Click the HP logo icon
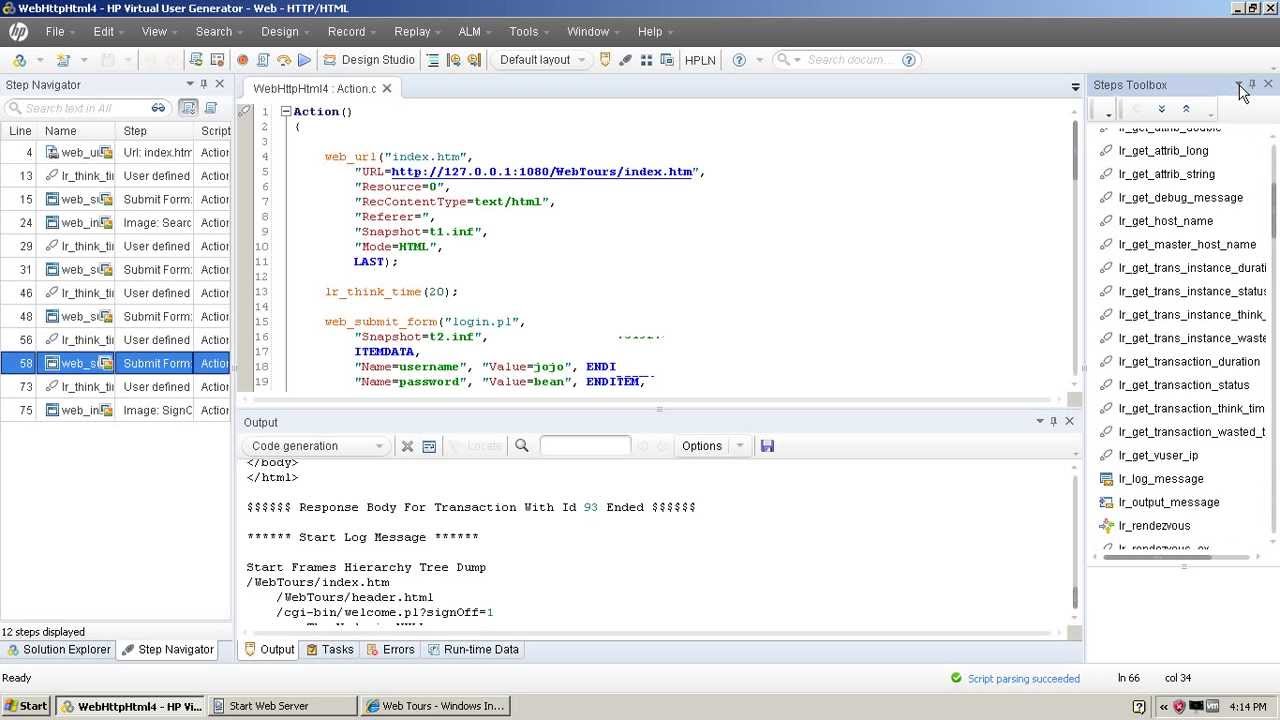1280x720 pixels. tap(18, 31)
